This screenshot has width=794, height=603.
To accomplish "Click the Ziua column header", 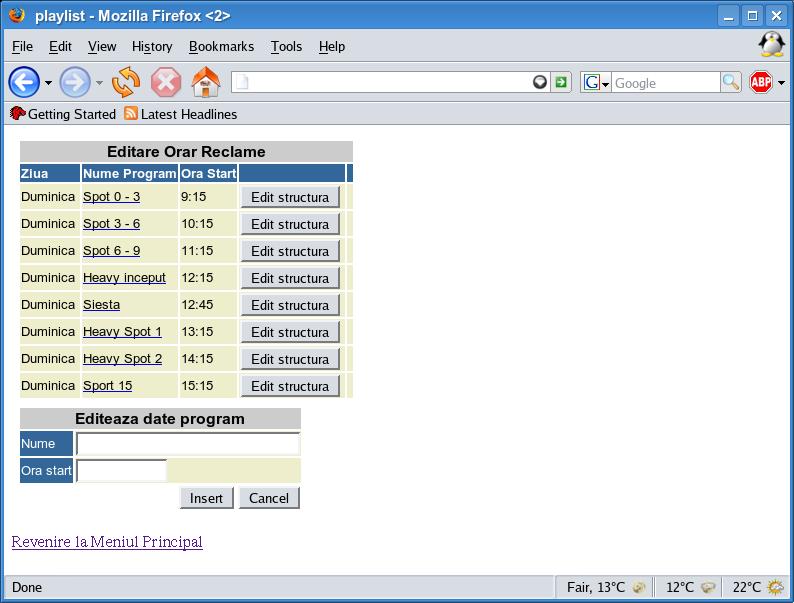I will pyautogui.click(x=50, y=173).
